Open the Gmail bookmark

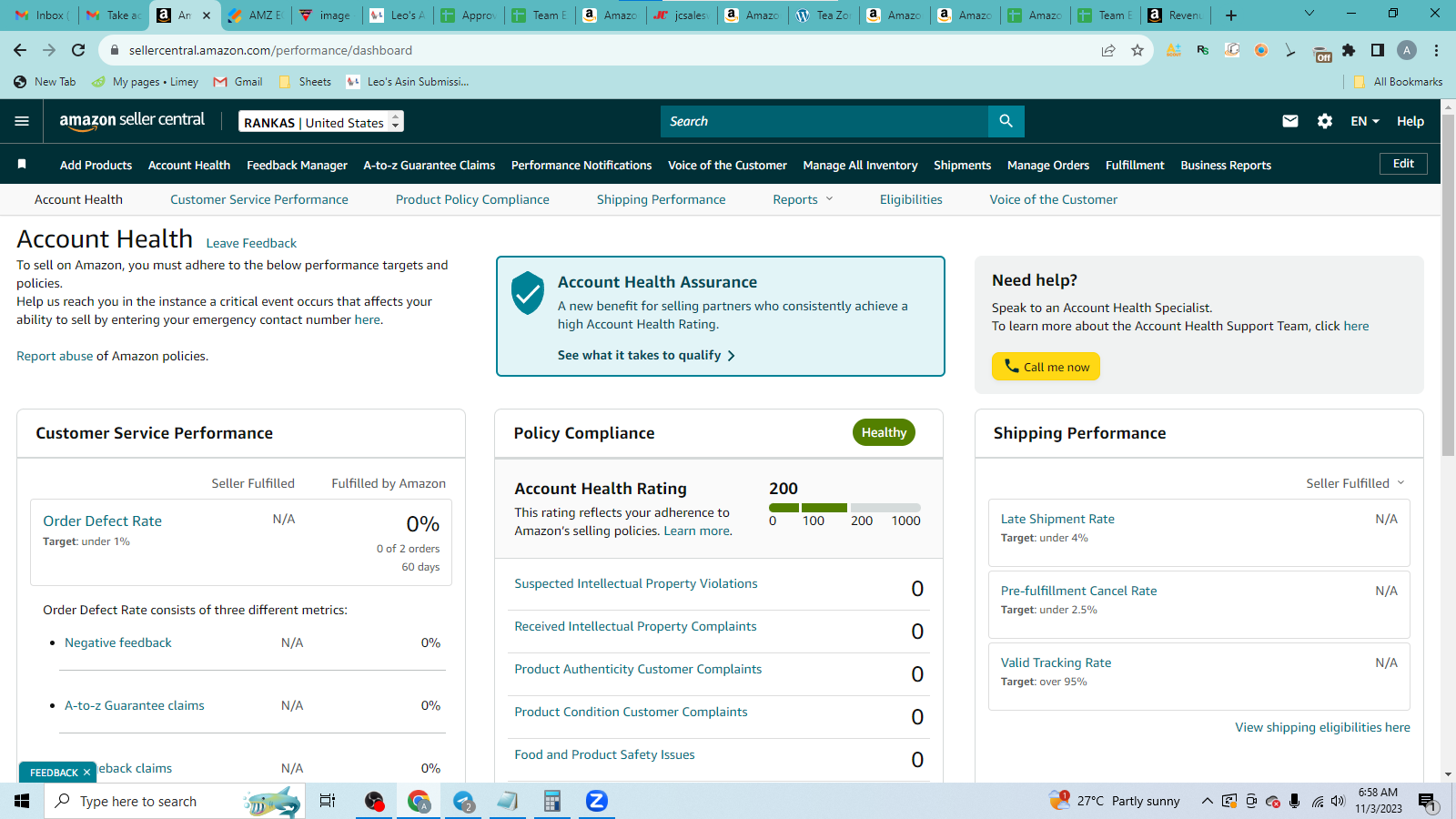click(x=238, y=82)
